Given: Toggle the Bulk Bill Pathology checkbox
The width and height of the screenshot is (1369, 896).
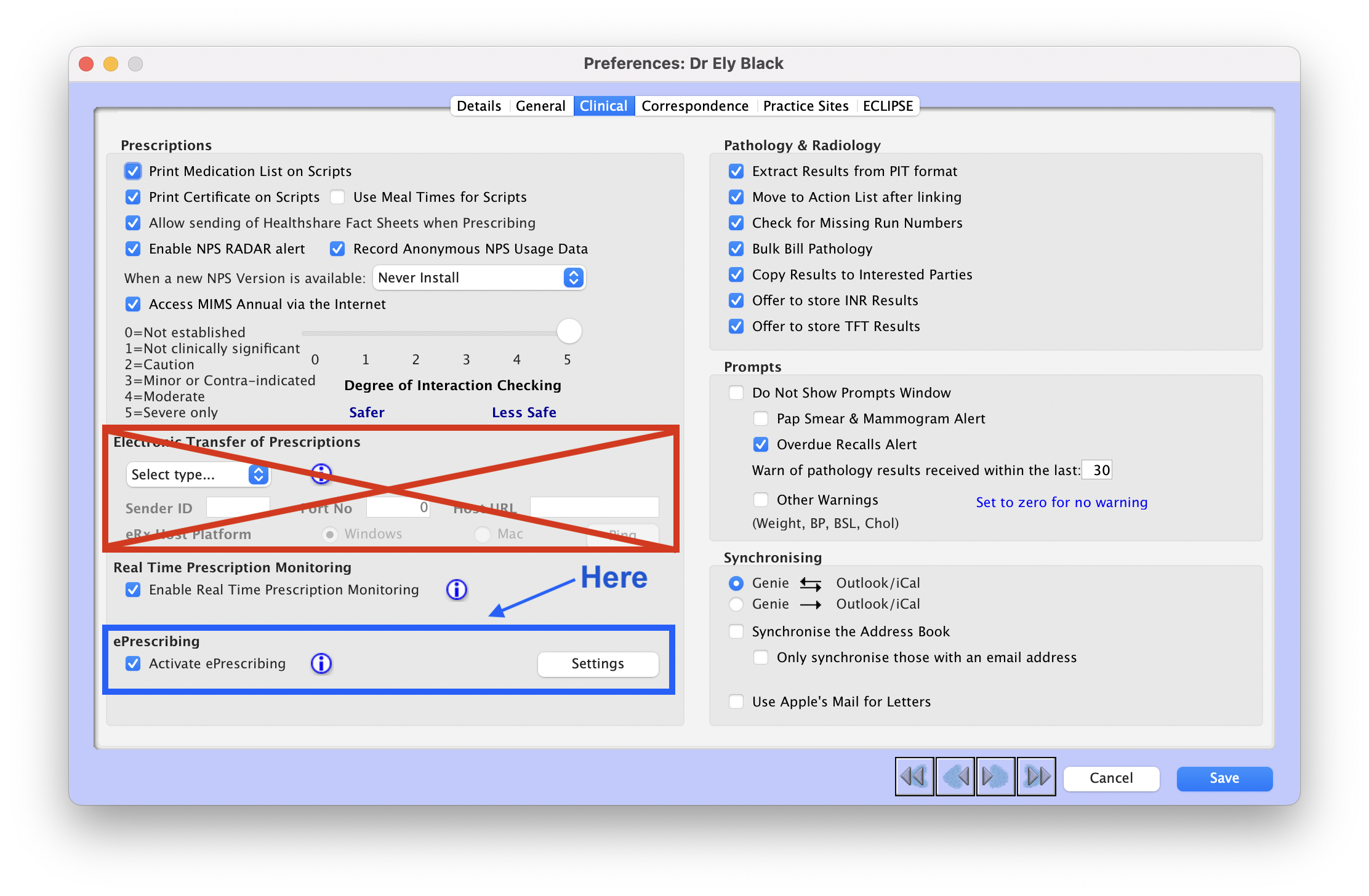Looking at the screenshot, I should 736,249.
